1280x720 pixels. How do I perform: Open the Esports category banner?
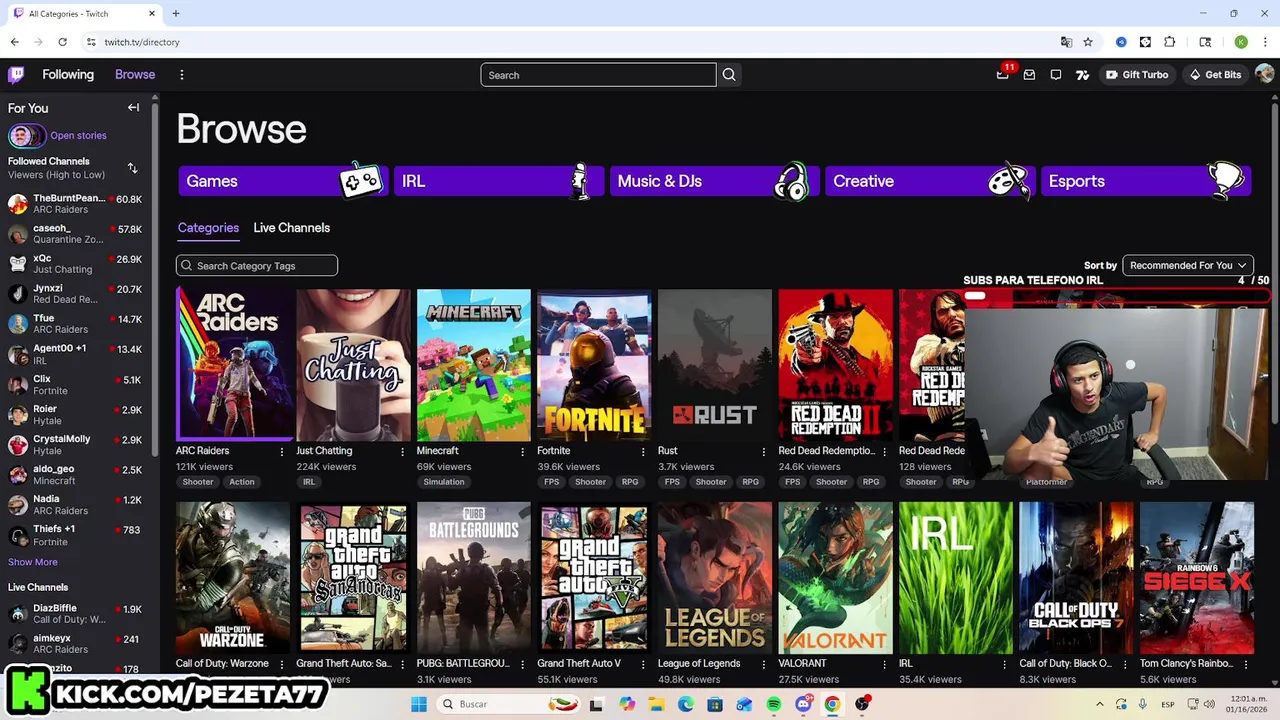pos(1145,181)
